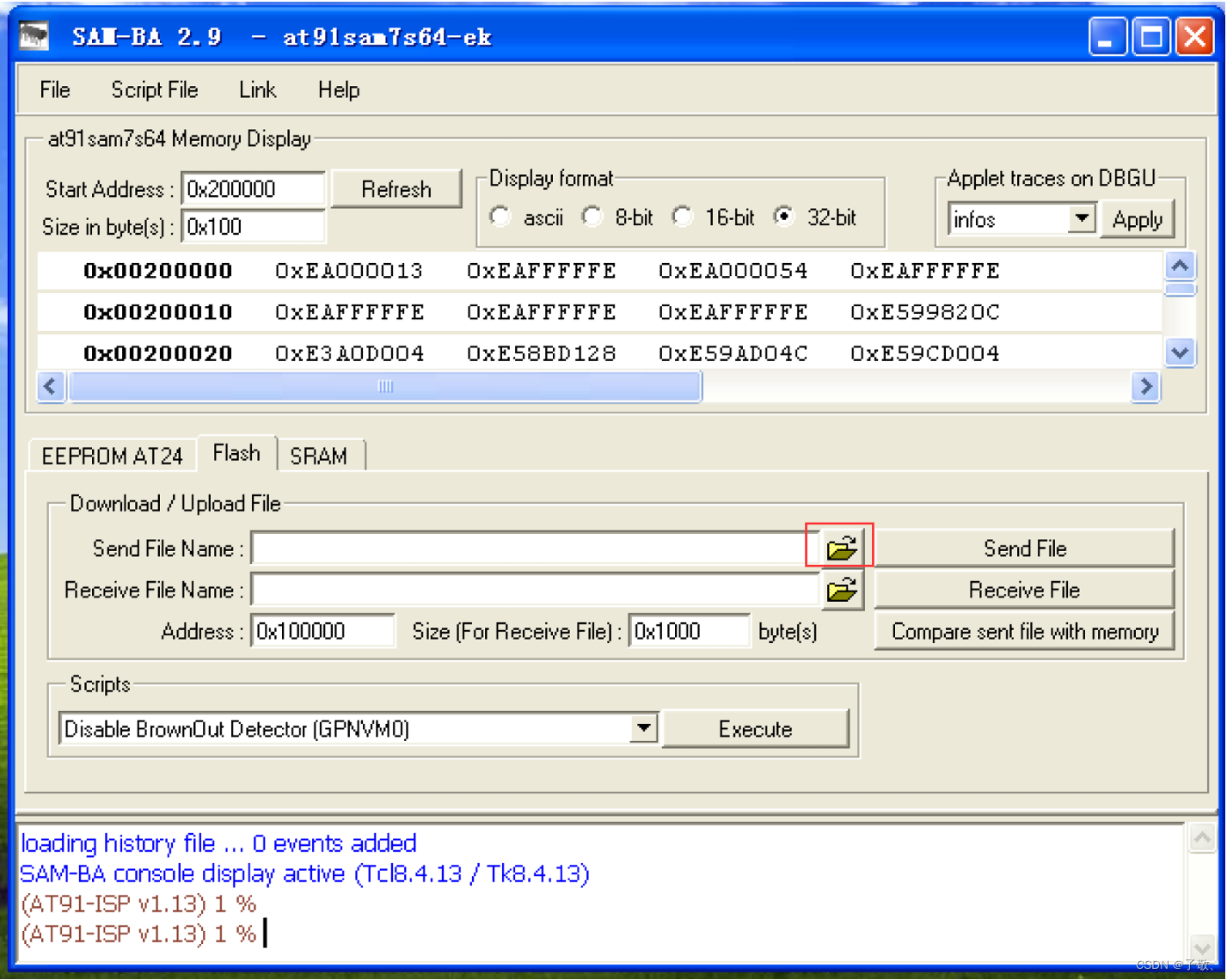Select the 8-bit display format
1227x980 pixels.
pyautogui.click(x=592, y=217)
